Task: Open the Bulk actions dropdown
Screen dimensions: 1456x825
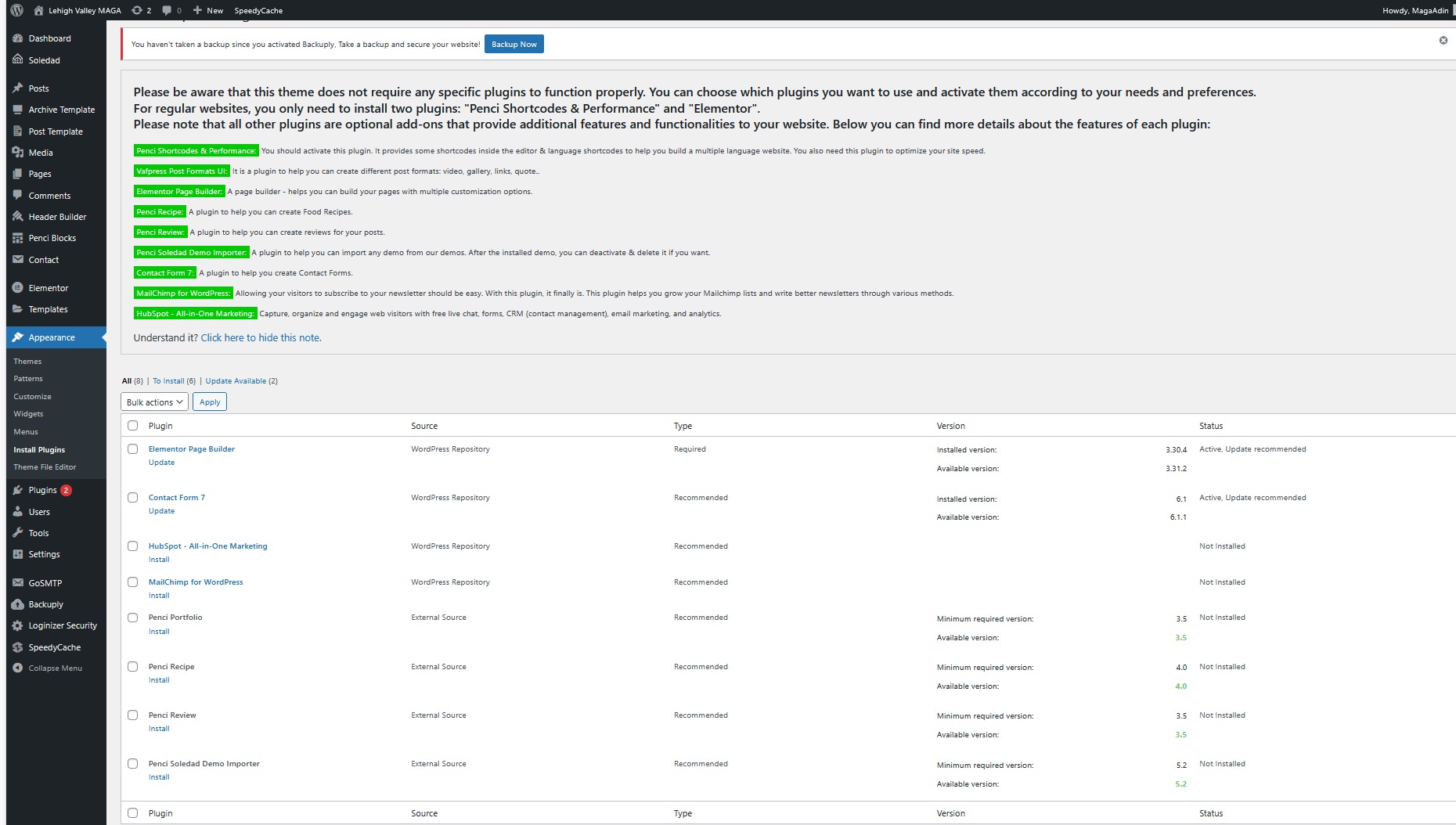Action: pos(154,402)
